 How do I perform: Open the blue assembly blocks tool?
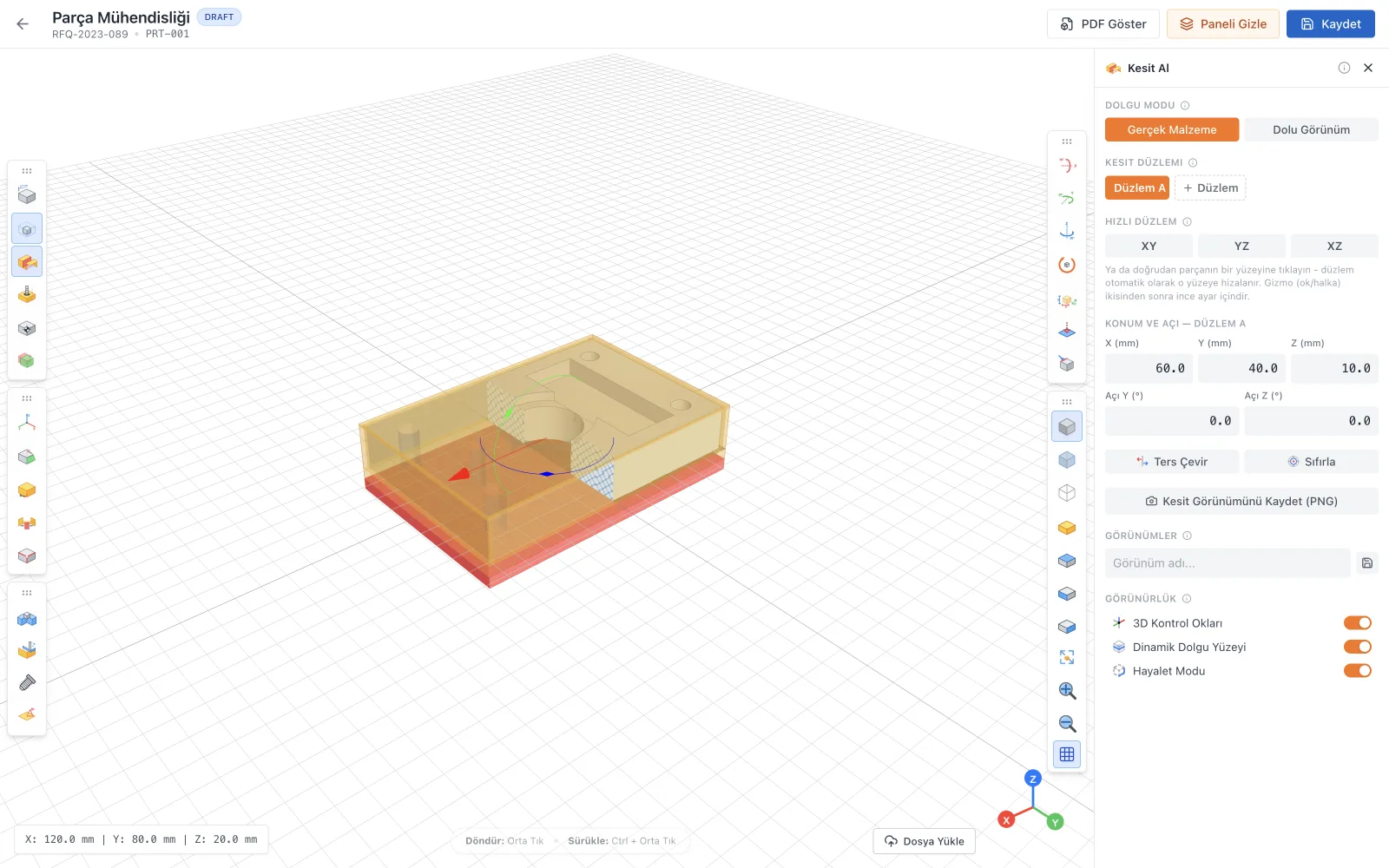pyautogui.click(x=27, y=619)
